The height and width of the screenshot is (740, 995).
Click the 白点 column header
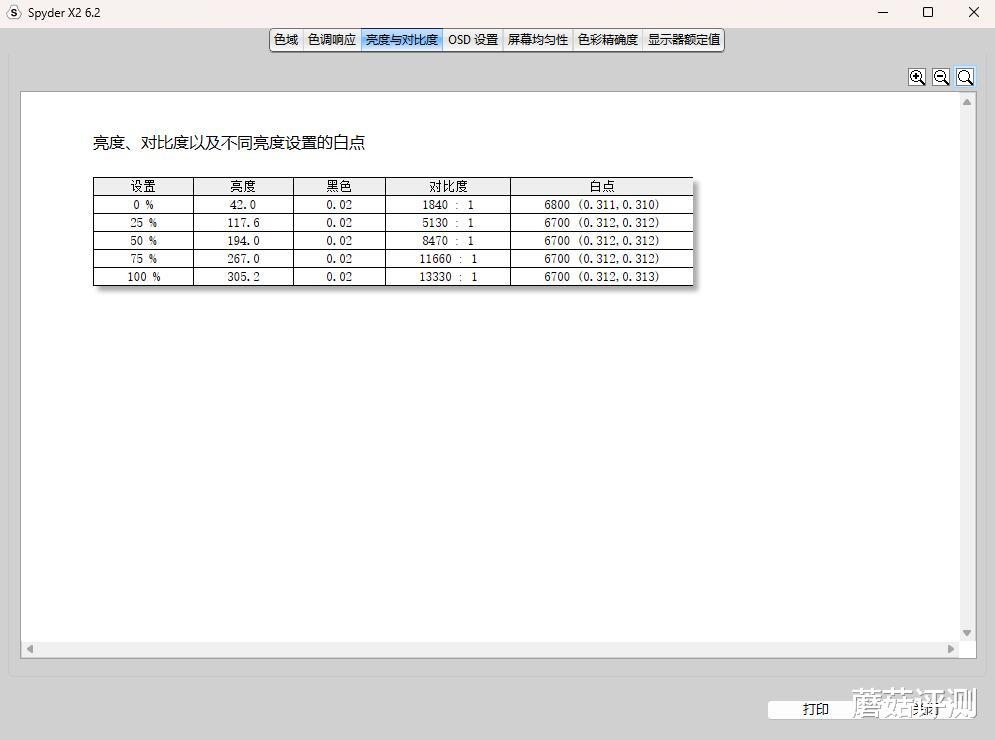point(602,186)
